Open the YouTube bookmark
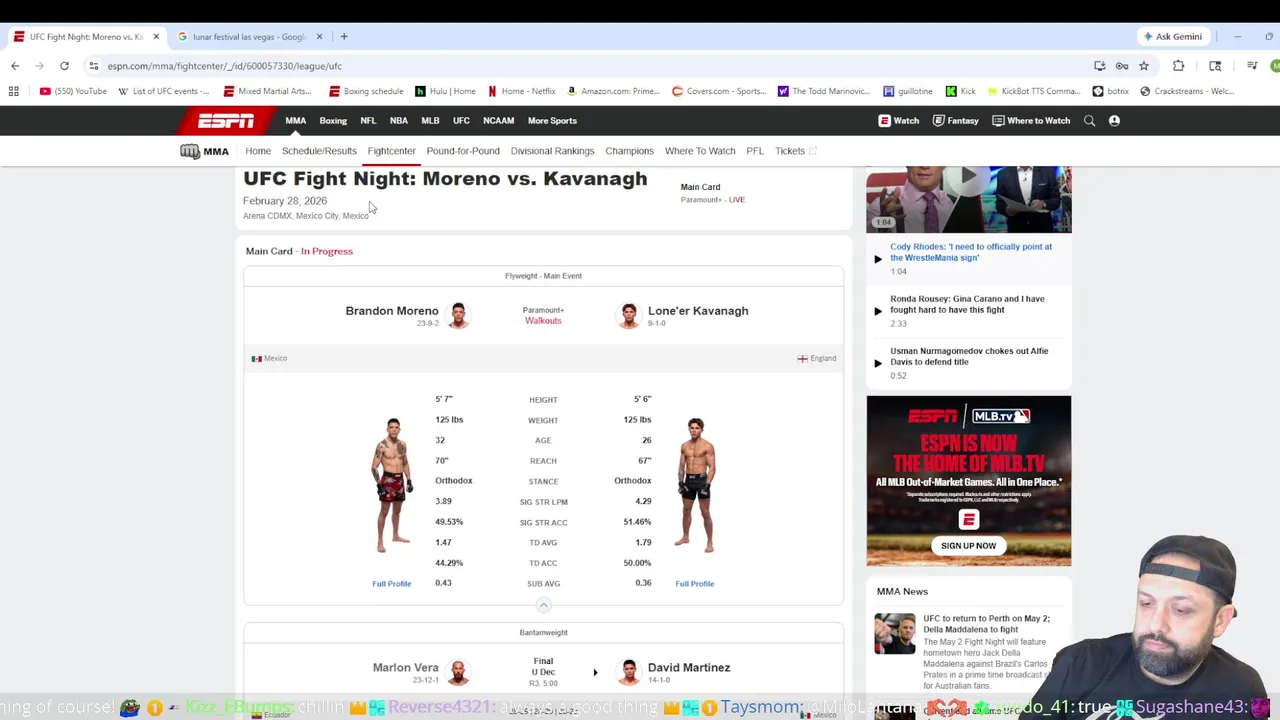Screen dimensions: 1280x720 pyautogui.click(x=73, y=91)
